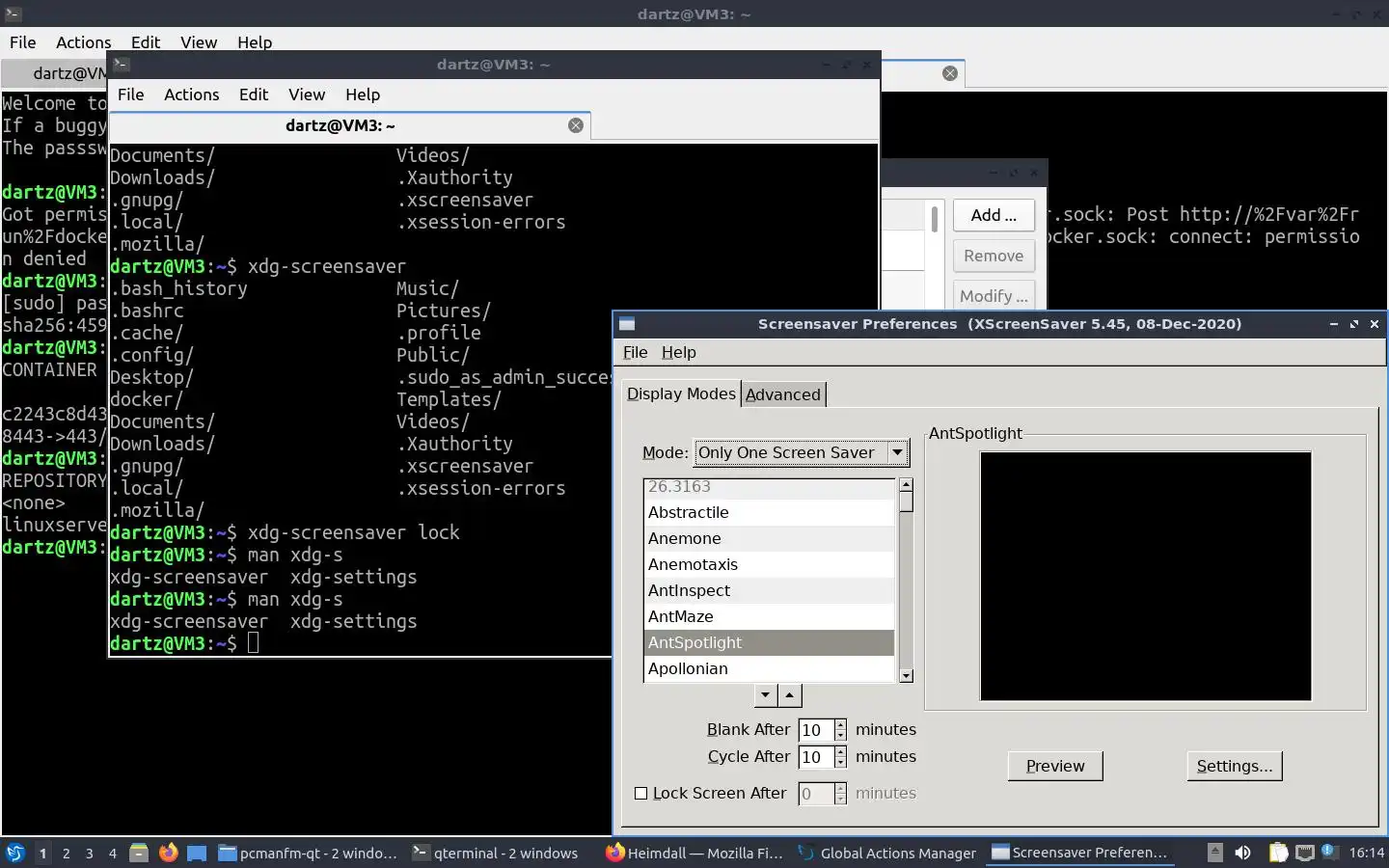Click the previous screensaver up-arrow button
This screenshot has height=868, width=1389.
[x=790, y=694]
